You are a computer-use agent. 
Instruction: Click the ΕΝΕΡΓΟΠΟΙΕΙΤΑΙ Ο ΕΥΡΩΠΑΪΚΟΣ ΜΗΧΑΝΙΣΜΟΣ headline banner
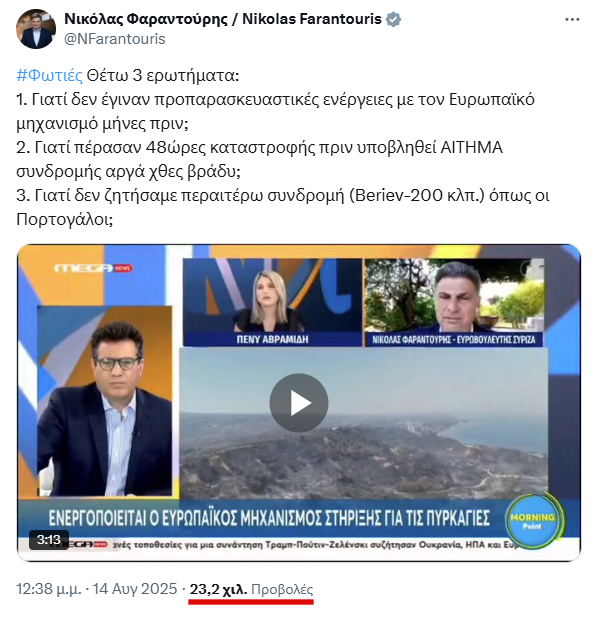pyautogui.click(x=269, y=518)
